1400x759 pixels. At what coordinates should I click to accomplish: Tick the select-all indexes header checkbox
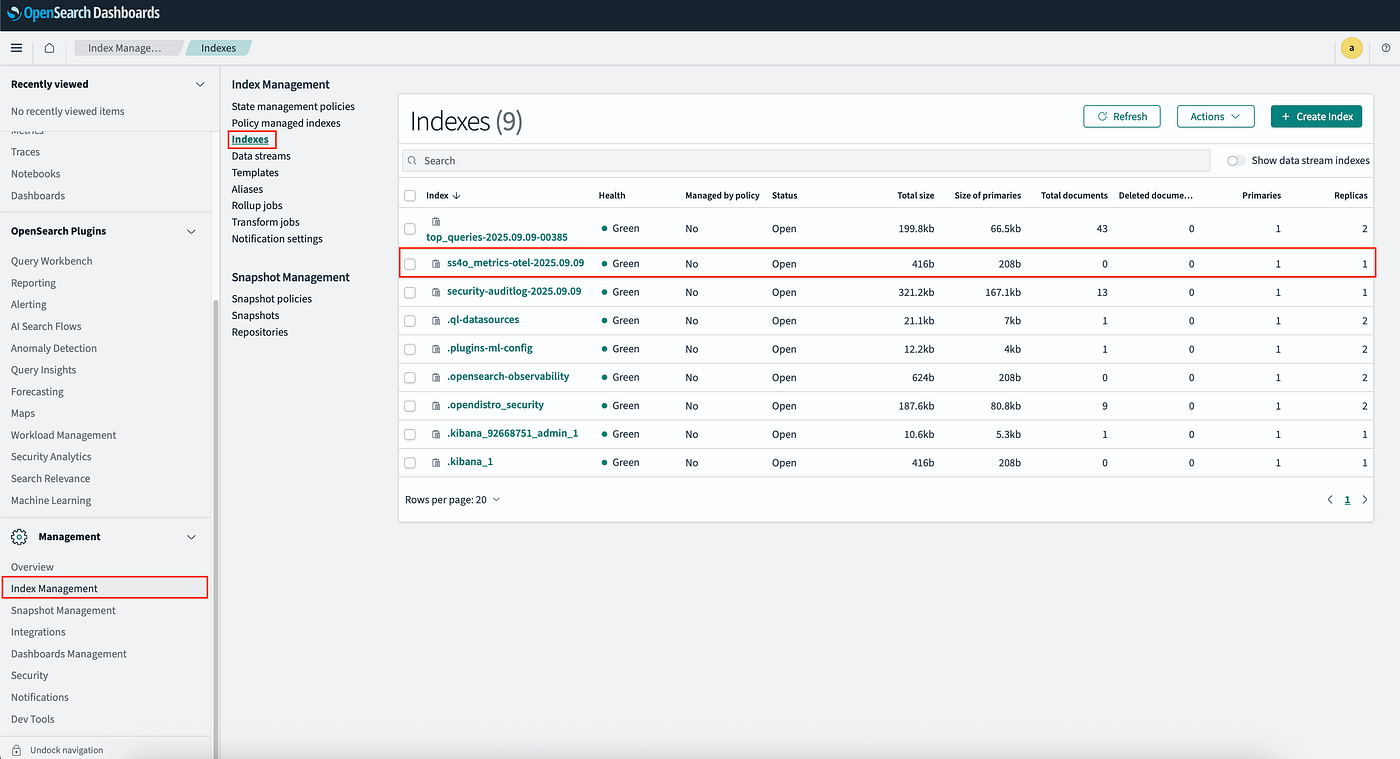[x=410, y=196]
